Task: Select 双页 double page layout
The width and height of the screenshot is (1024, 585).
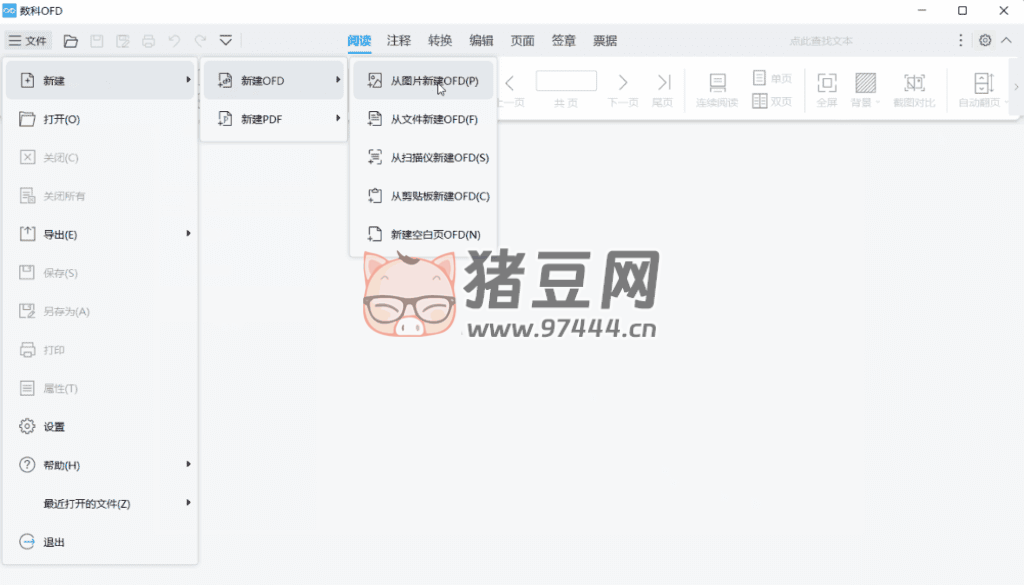Action: [x=772, y=101]
